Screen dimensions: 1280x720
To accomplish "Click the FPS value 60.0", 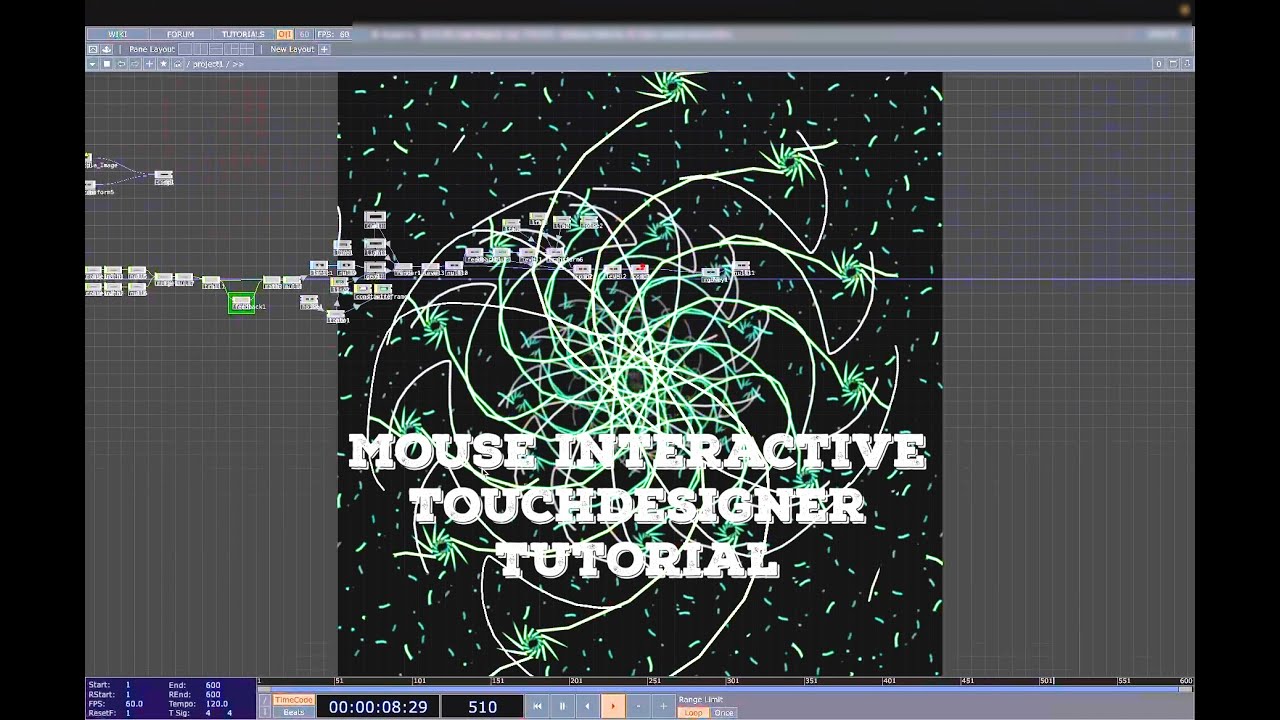I will pyautogui.click(x=134, y=704).
